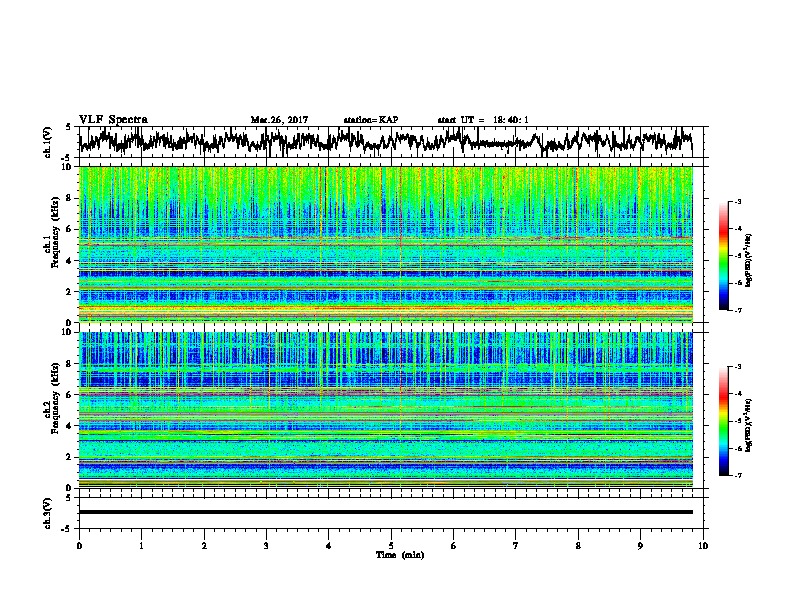Click time axis tick label "1"
Viewport: 792px width, 612px height.
pyautogui.click(x=141, y=546)
